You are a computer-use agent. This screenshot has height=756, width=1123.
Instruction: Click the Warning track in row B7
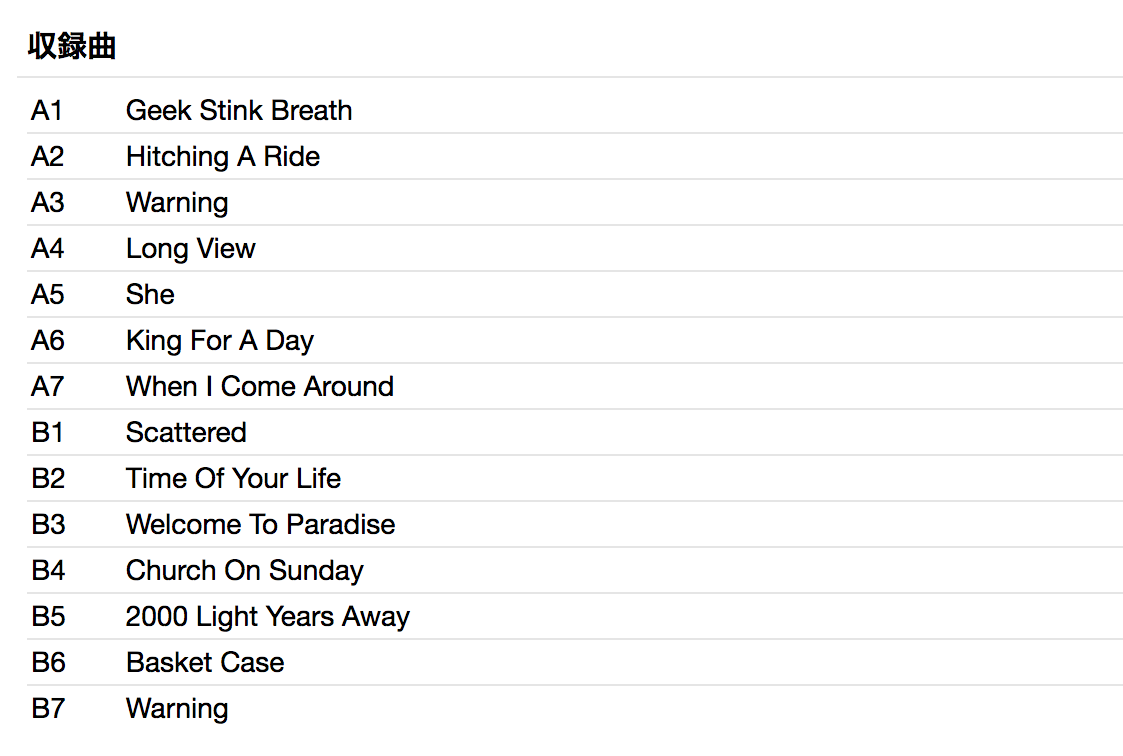click(177, 708)
